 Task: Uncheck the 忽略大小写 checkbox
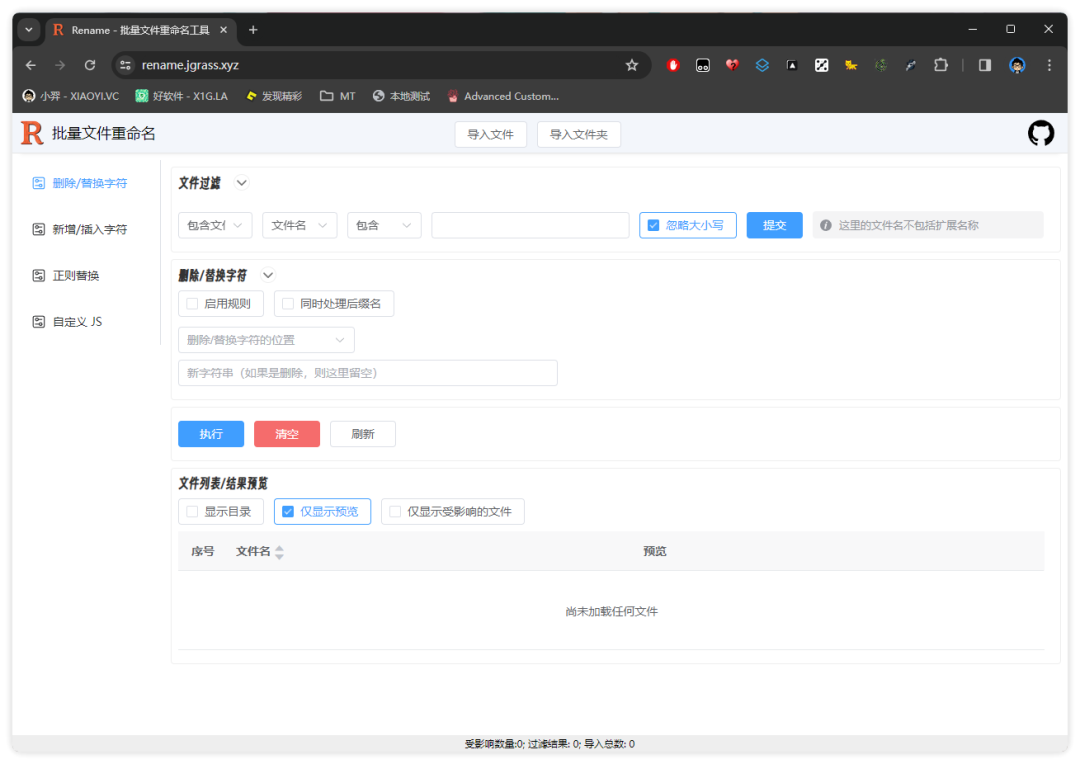pyautogui.click(x=653, y=225)
